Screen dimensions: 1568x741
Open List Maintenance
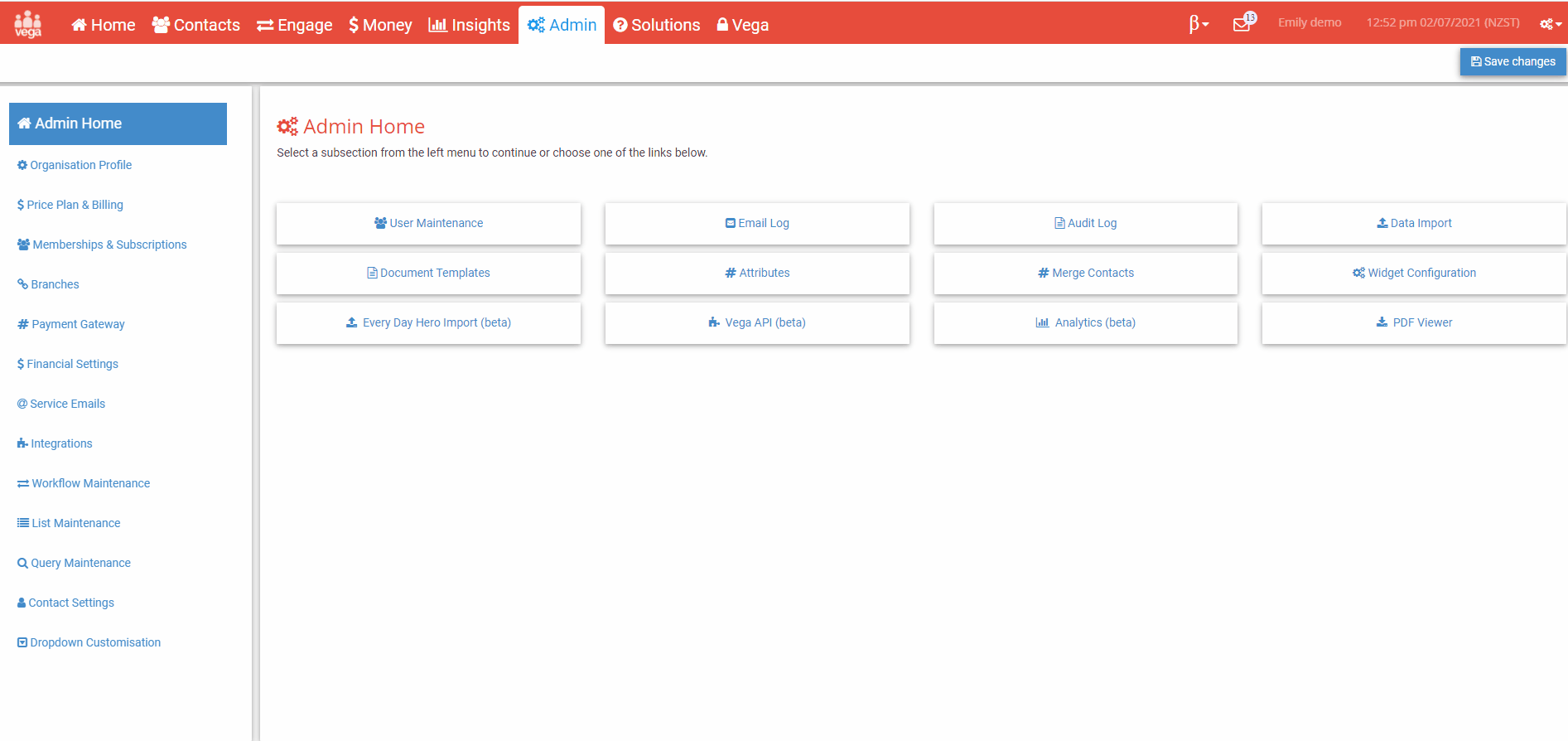click(x=69, y=523)
